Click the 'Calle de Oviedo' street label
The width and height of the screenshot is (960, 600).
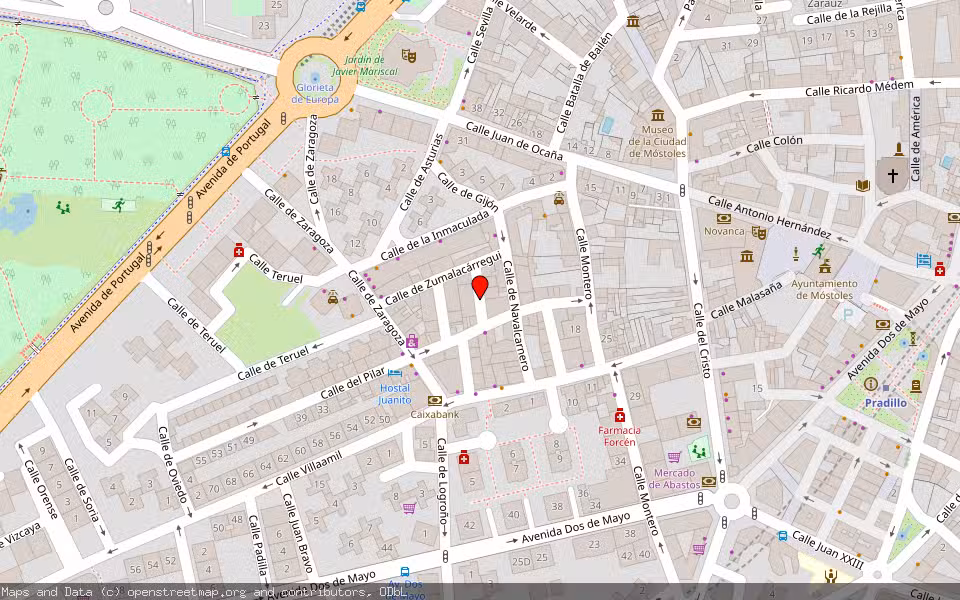click(173, 465)
